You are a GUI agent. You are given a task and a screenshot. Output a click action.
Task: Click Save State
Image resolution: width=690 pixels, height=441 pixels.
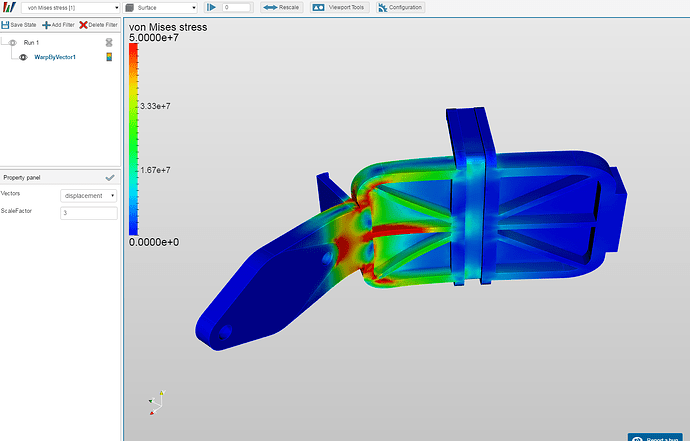coord(19,25)
